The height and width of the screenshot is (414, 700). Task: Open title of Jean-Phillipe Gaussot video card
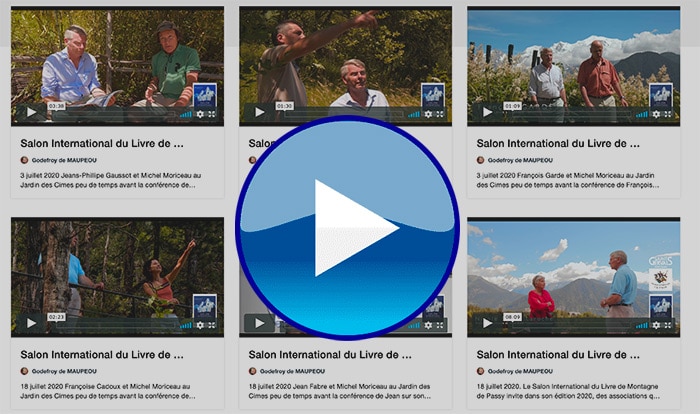pos(102,143)
